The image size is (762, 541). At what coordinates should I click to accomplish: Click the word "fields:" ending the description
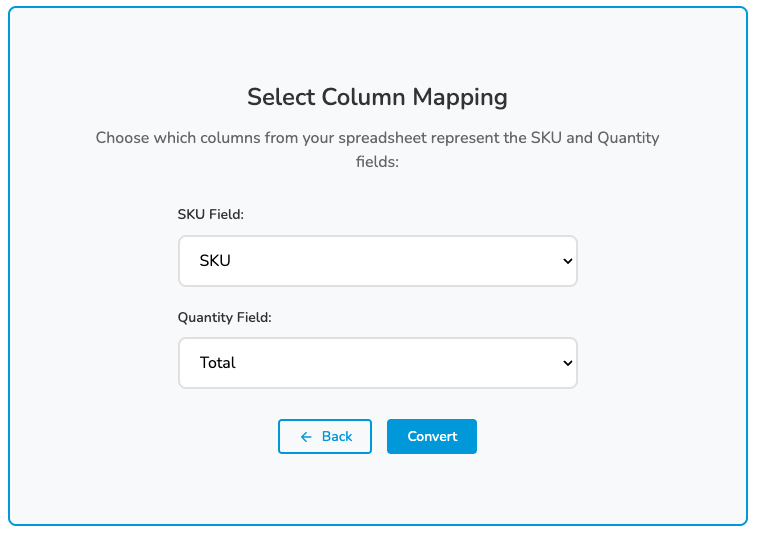click(378, 160)
